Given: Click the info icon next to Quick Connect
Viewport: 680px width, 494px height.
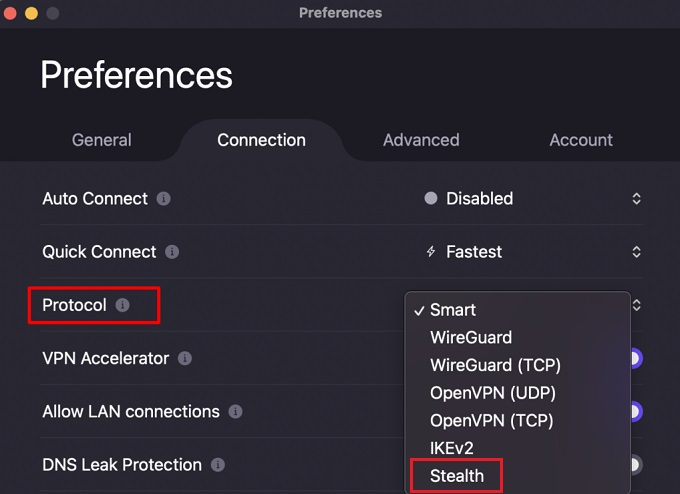Looking at the screenshot, I should point(172,252).
